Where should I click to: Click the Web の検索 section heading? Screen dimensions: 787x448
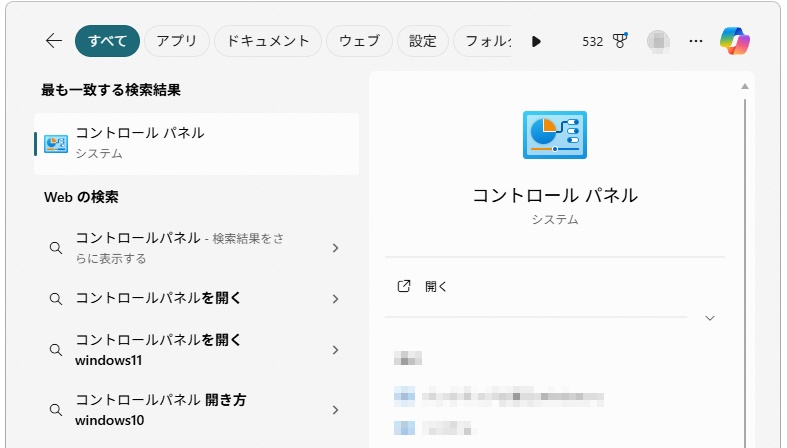point(81,197)
